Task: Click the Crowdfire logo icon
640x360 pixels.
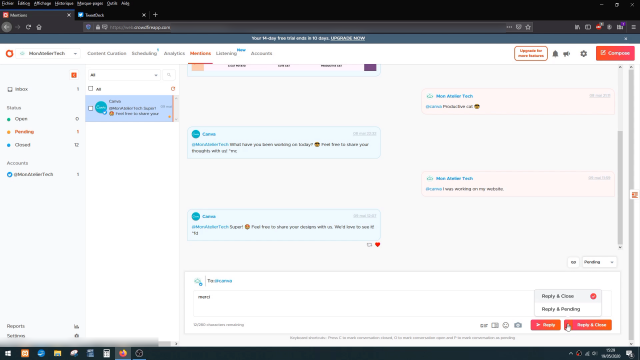Action: pyautogui.click(x=9, y=53)
